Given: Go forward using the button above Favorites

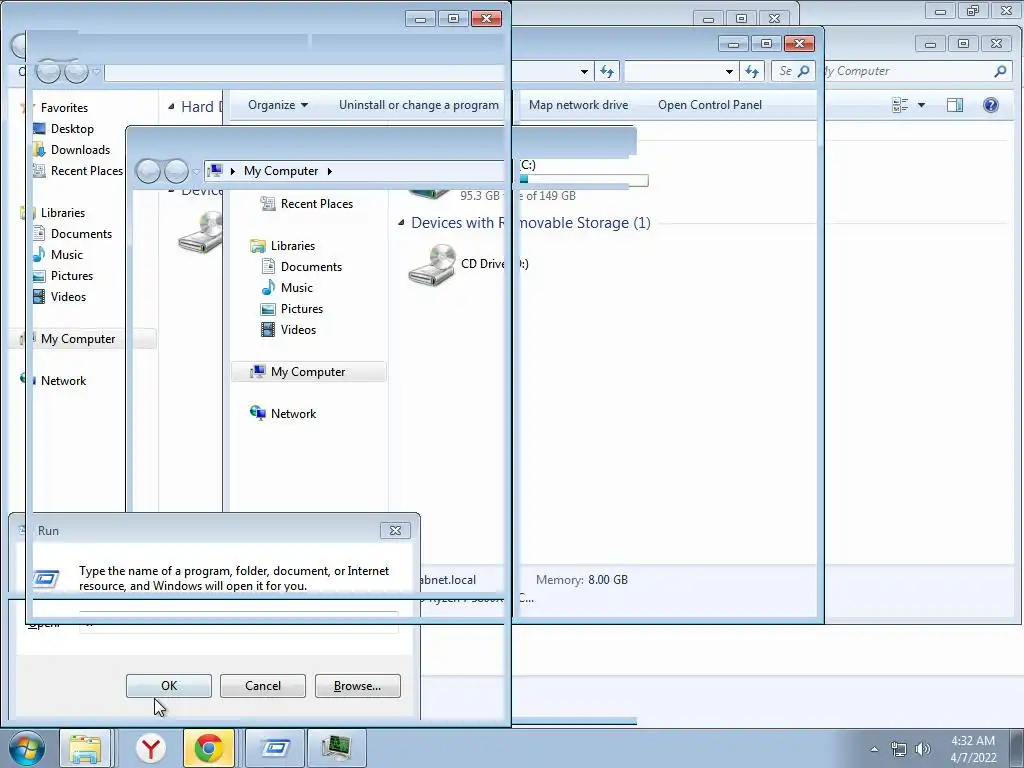Looking at the screenshot, I should click(76, 71).
